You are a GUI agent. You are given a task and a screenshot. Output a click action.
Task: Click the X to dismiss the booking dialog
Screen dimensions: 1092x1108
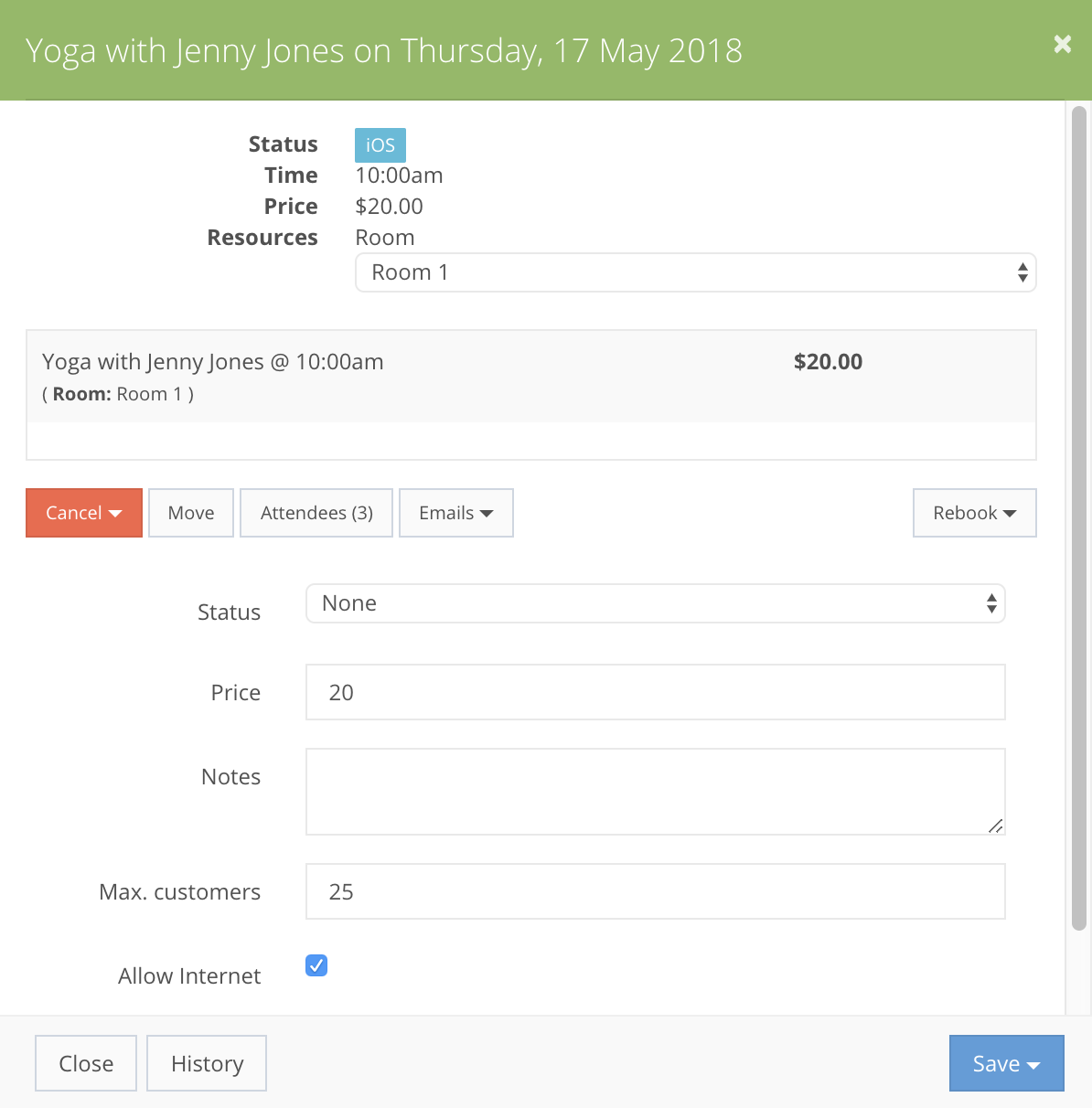click(1062, 44)
